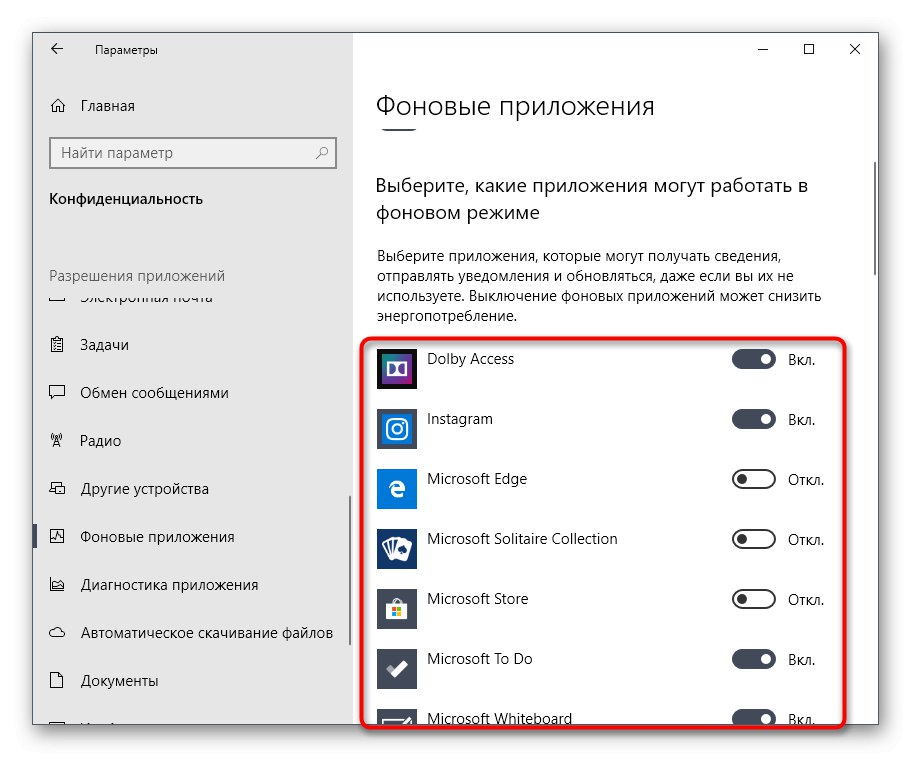
Task: Click the Microsoft To Do checkmark icon
Action: pyautogui.click(x=397, y=669)
